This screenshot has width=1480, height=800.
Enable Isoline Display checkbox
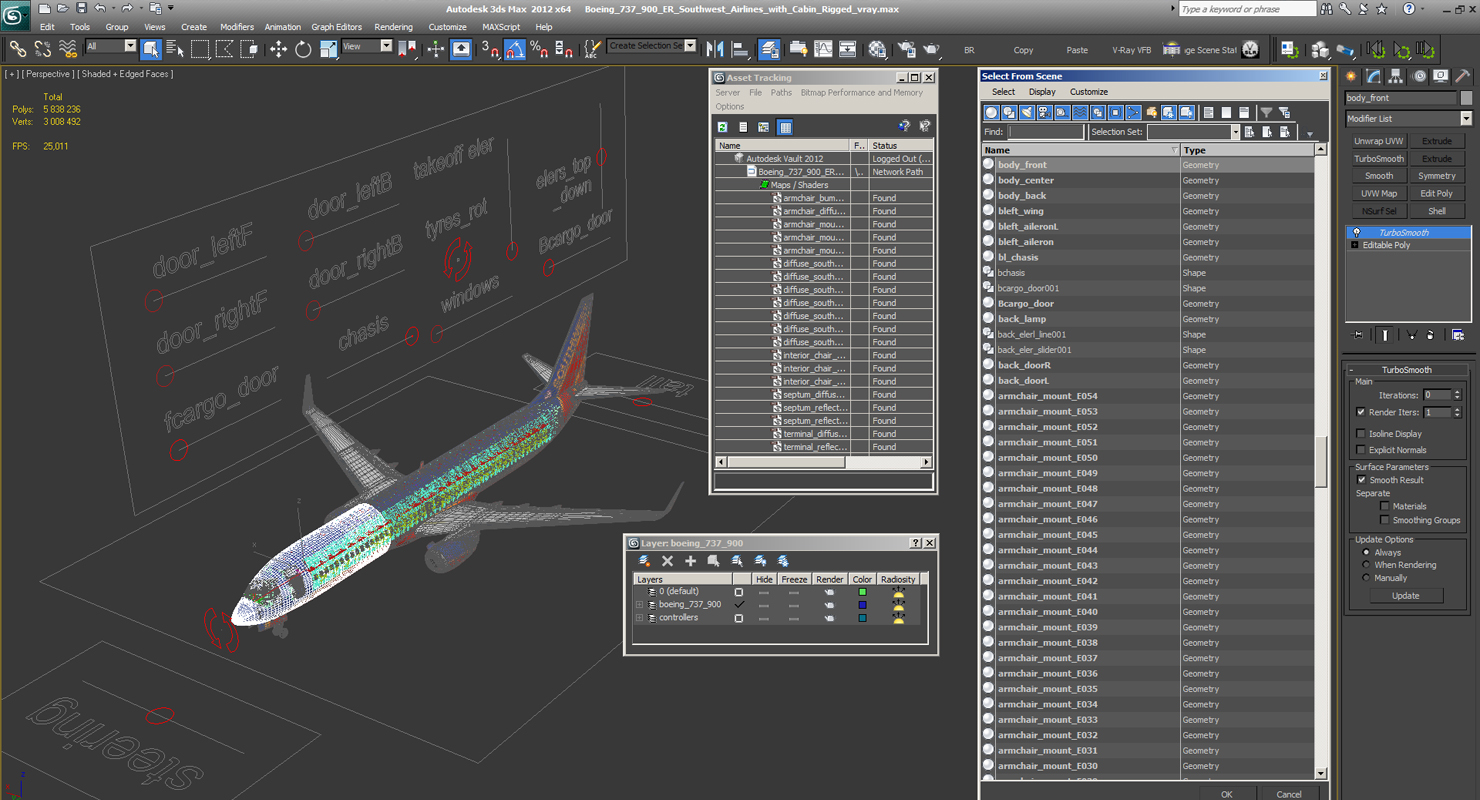click(1361, 434)
